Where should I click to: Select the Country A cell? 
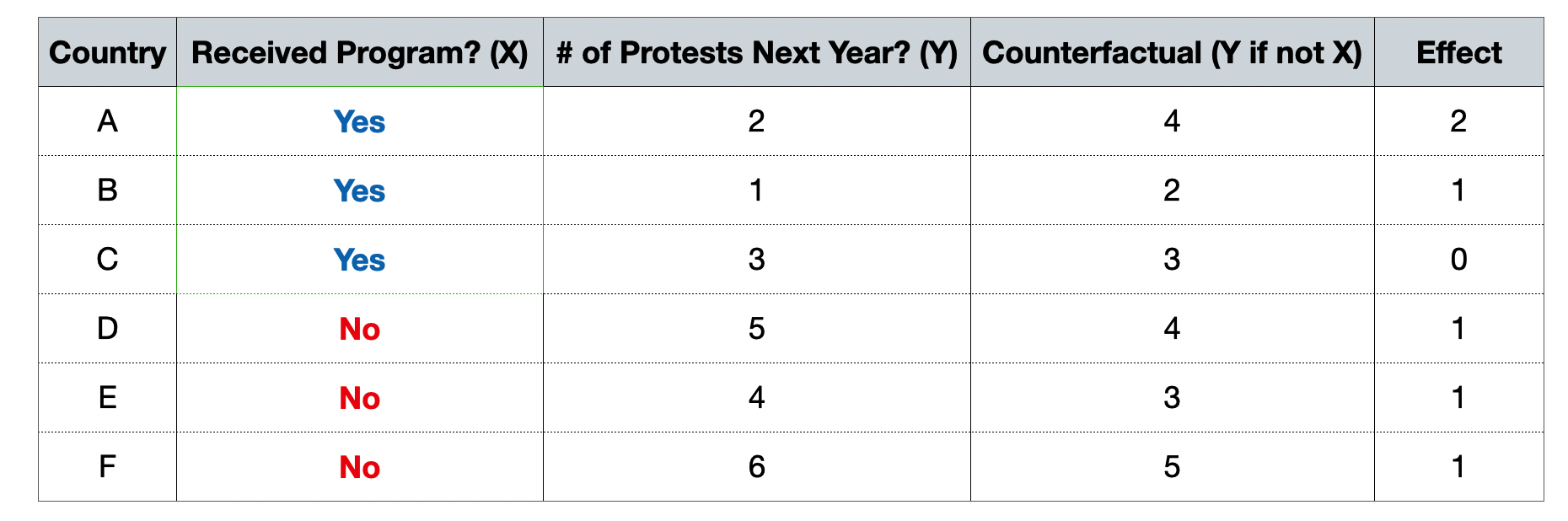coord(107,121)
